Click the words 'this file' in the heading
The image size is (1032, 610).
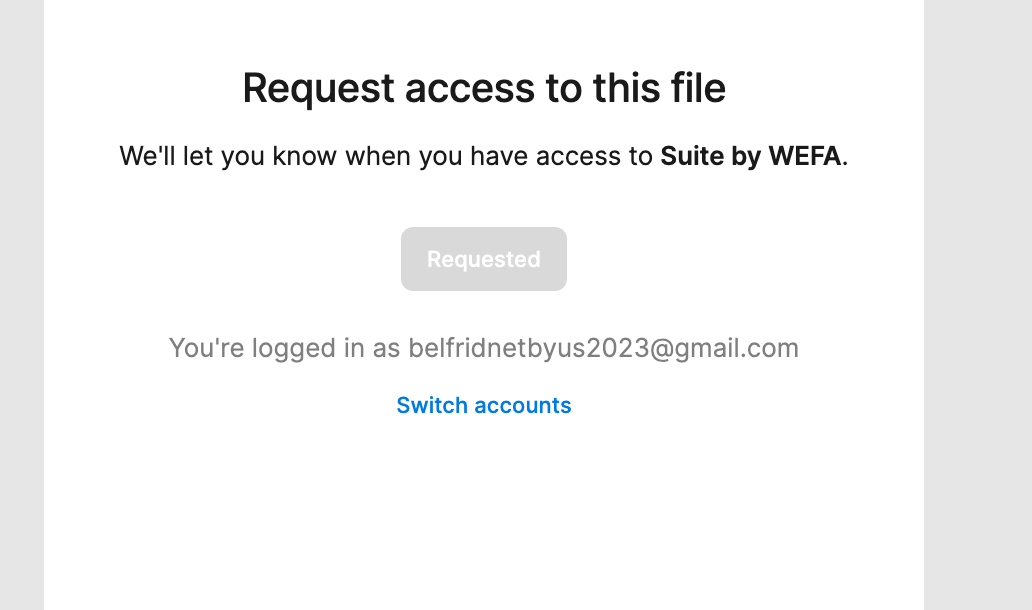pyautogui.click(x=659, y=88)
